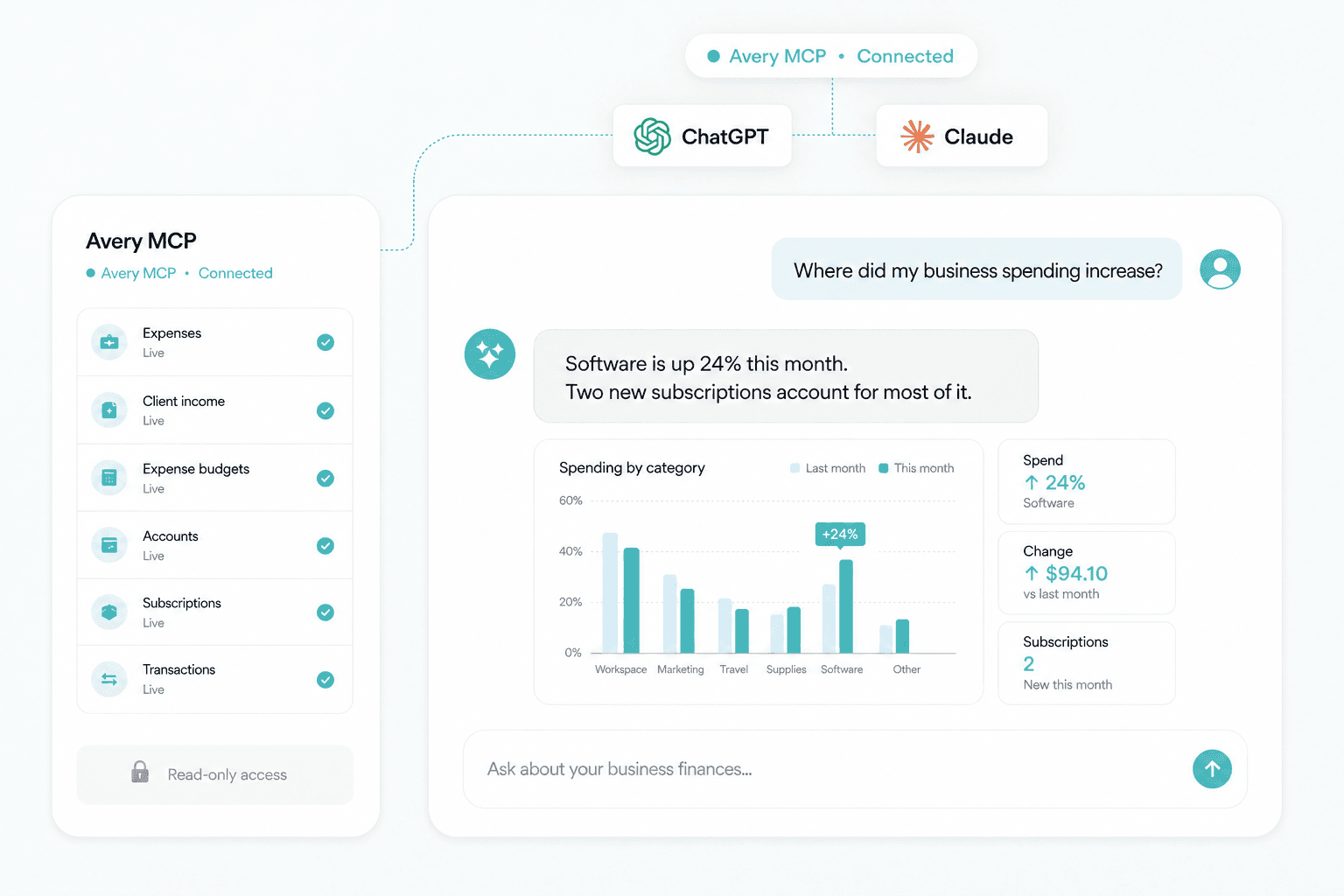
Task: Toggle the Client income checkmark
Action: click(325, 410)
